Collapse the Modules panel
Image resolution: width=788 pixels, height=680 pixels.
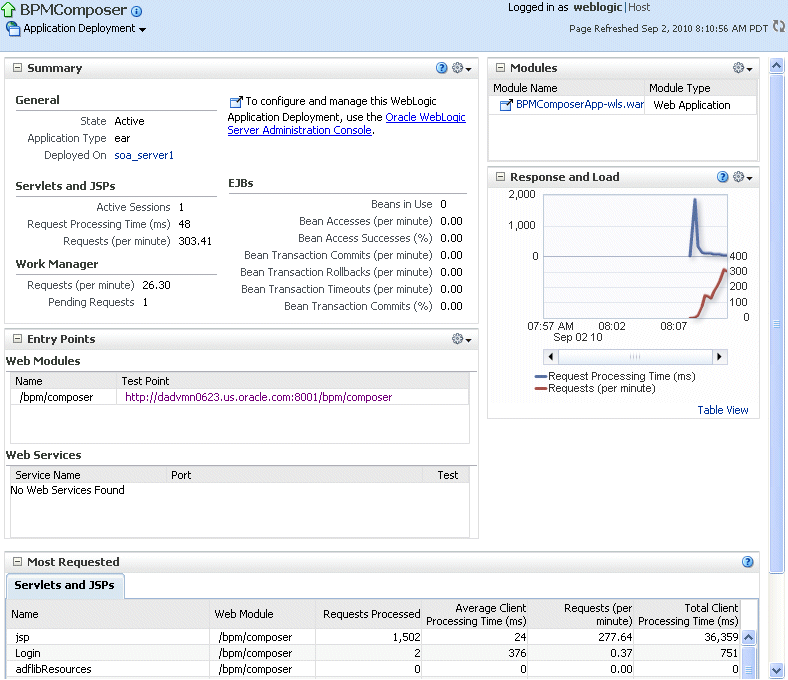point(500,67)
